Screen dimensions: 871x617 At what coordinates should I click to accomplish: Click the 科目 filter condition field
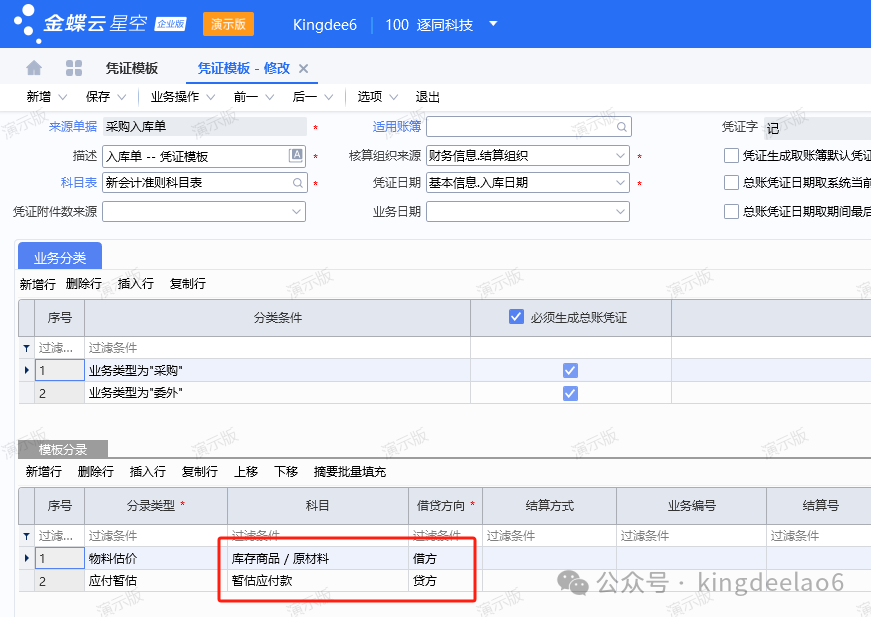(317, 536)
